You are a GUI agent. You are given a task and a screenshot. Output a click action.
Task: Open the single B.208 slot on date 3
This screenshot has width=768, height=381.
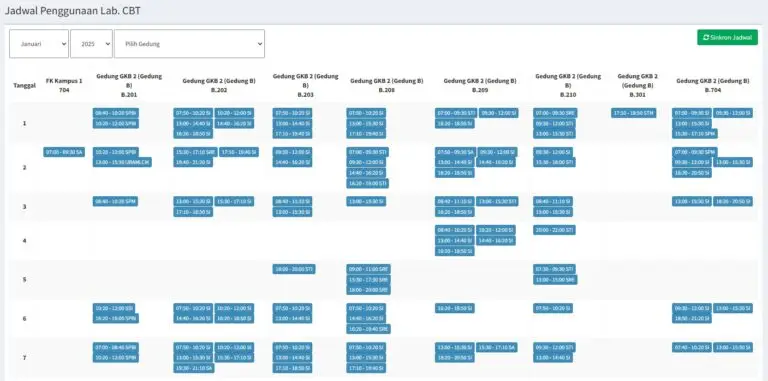366,201
